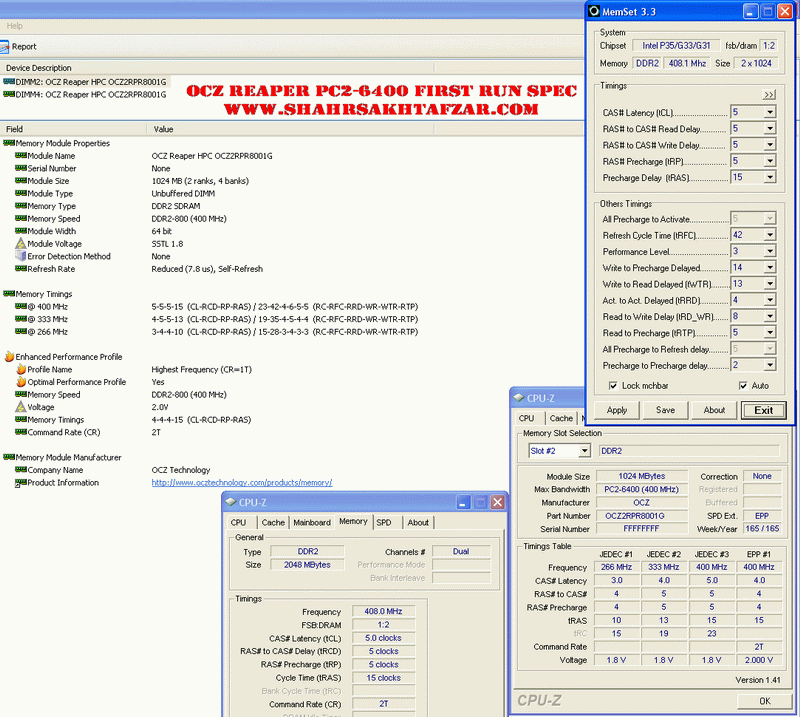
Task: Click Memory Module Manufacturer group icon
Action: click(9, 457)
